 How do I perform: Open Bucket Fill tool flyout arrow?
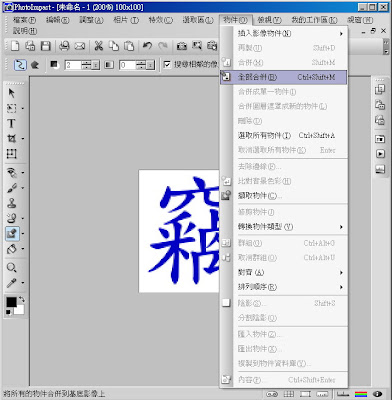coord(23,249)
